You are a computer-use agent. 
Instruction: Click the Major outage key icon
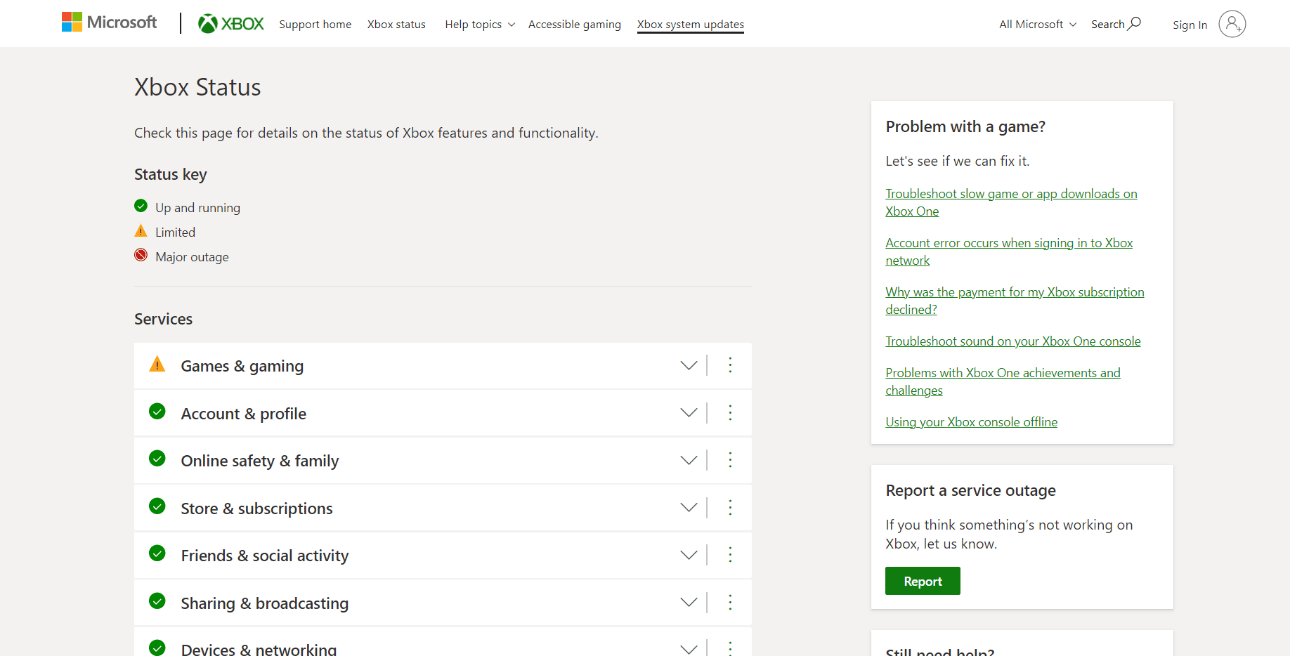pyautogui.click(x=141, y=255)
